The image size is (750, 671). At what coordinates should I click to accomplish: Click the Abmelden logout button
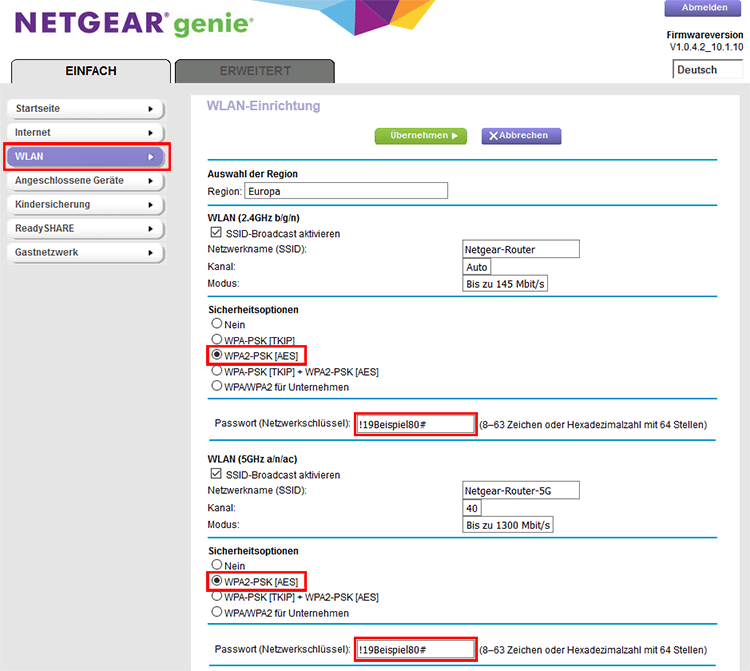pyautogui.click(x=704, y=8)
